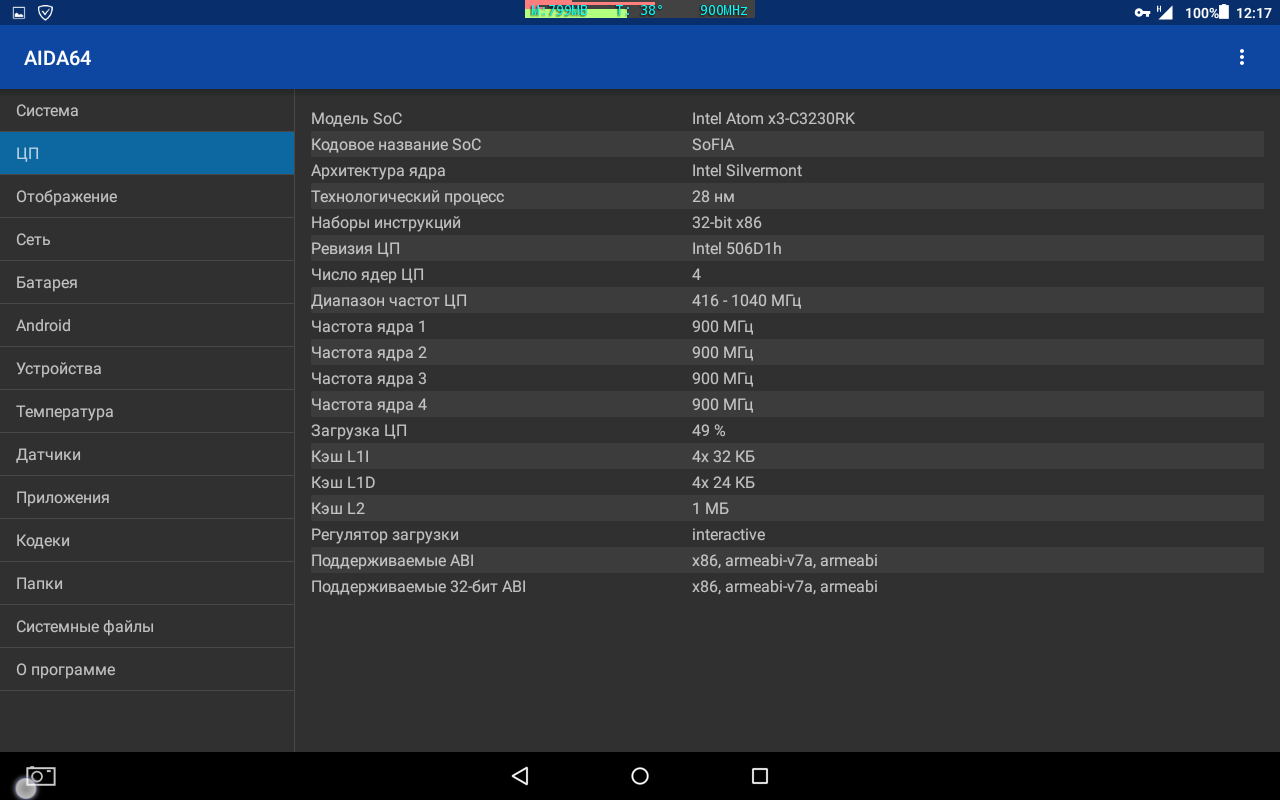Select the Частота ядра 1 label
Viewport: 1280px width, 800px height.
[368, 327]
